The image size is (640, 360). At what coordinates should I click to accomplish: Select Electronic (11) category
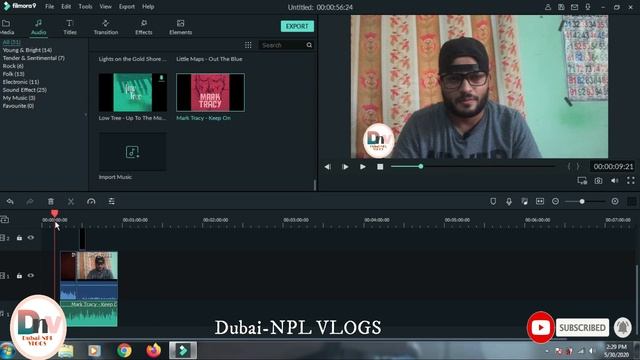pyautogui.click(x=21, y=82)
